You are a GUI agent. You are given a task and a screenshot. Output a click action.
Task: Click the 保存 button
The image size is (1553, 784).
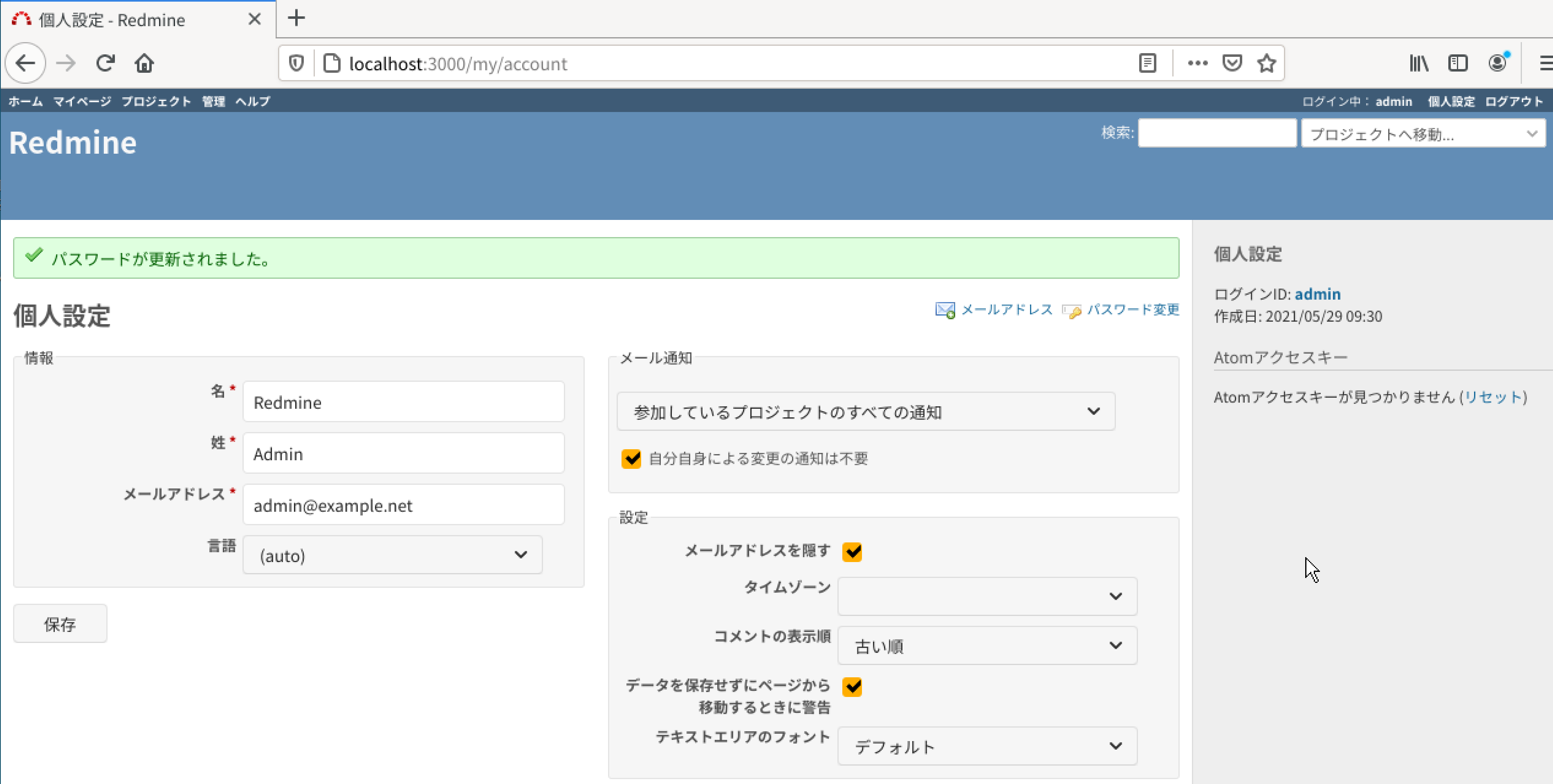click(x=60, y=624)
